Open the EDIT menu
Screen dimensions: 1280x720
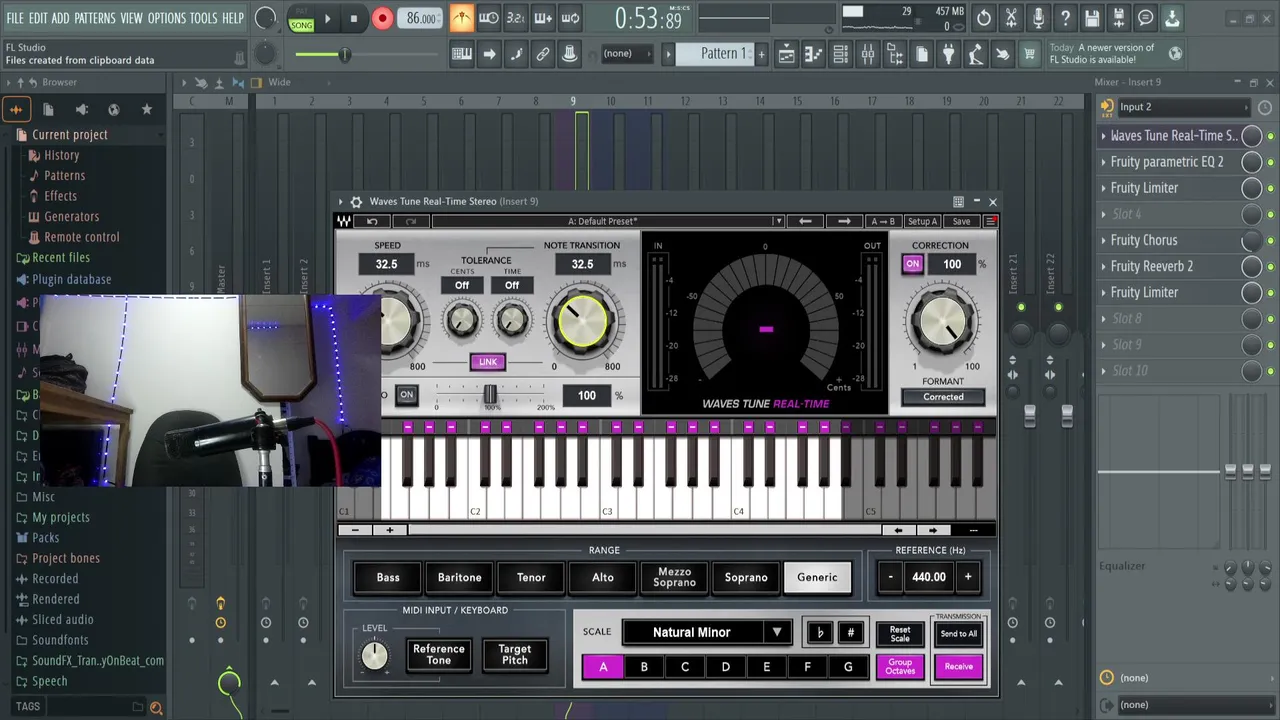38,18
